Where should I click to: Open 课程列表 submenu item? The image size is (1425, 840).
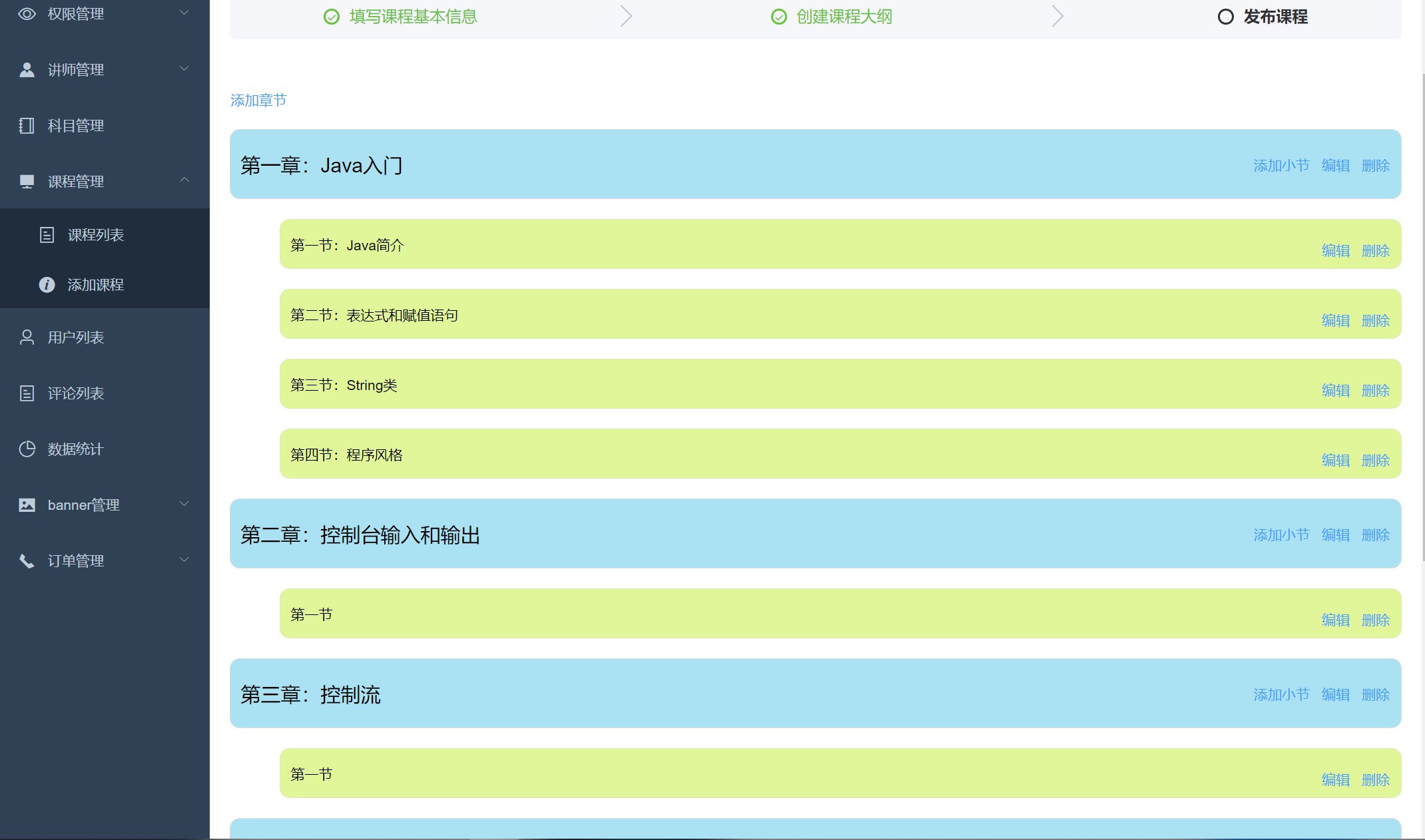95,235
